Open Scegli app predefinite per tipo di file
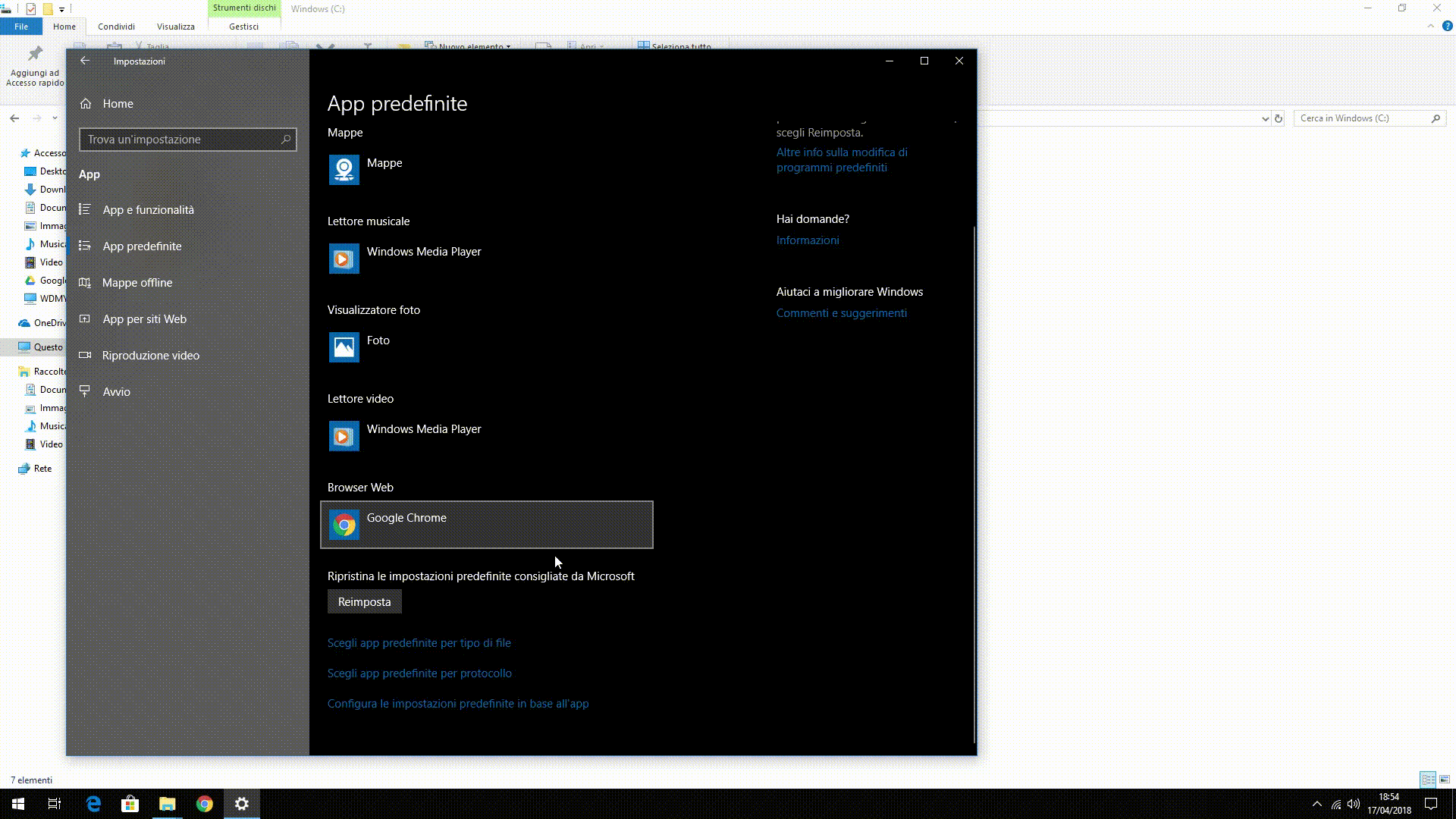The height and width of the screenshot is (819, 1456). (x=419, y=642)
